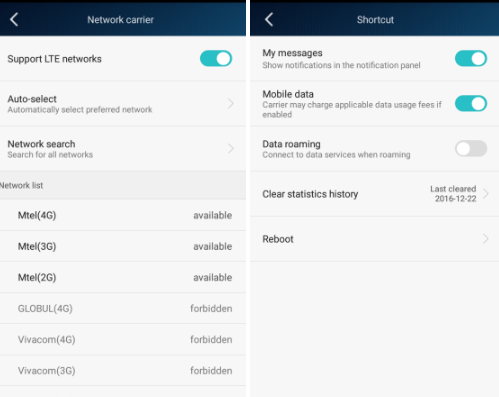
Task: Disable My messages notifications switch
Action: (471, 58)
